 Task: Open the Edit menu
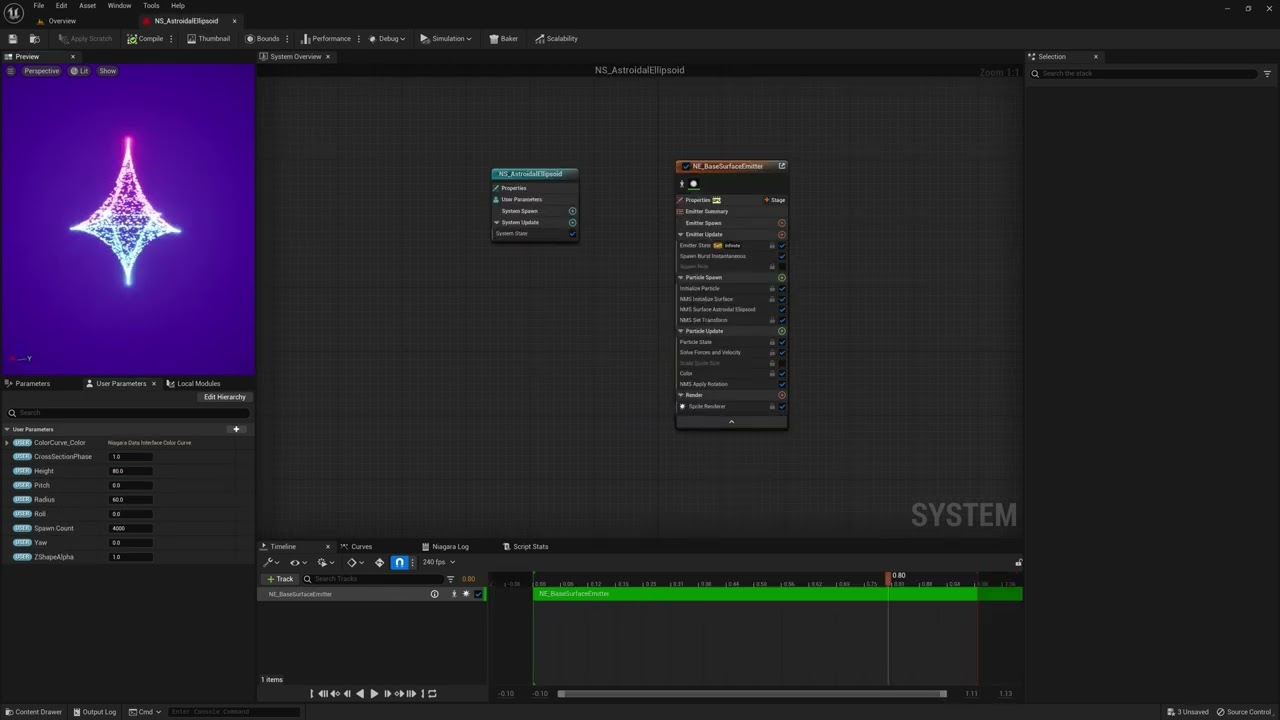point(61,6)
